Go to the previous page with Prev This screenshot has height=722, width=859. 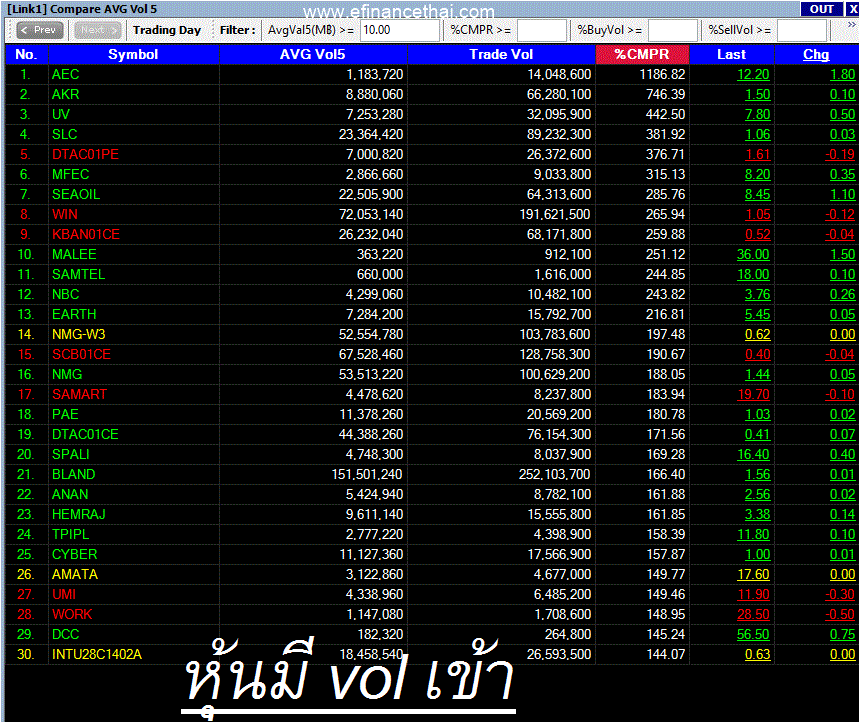(39, 30)
